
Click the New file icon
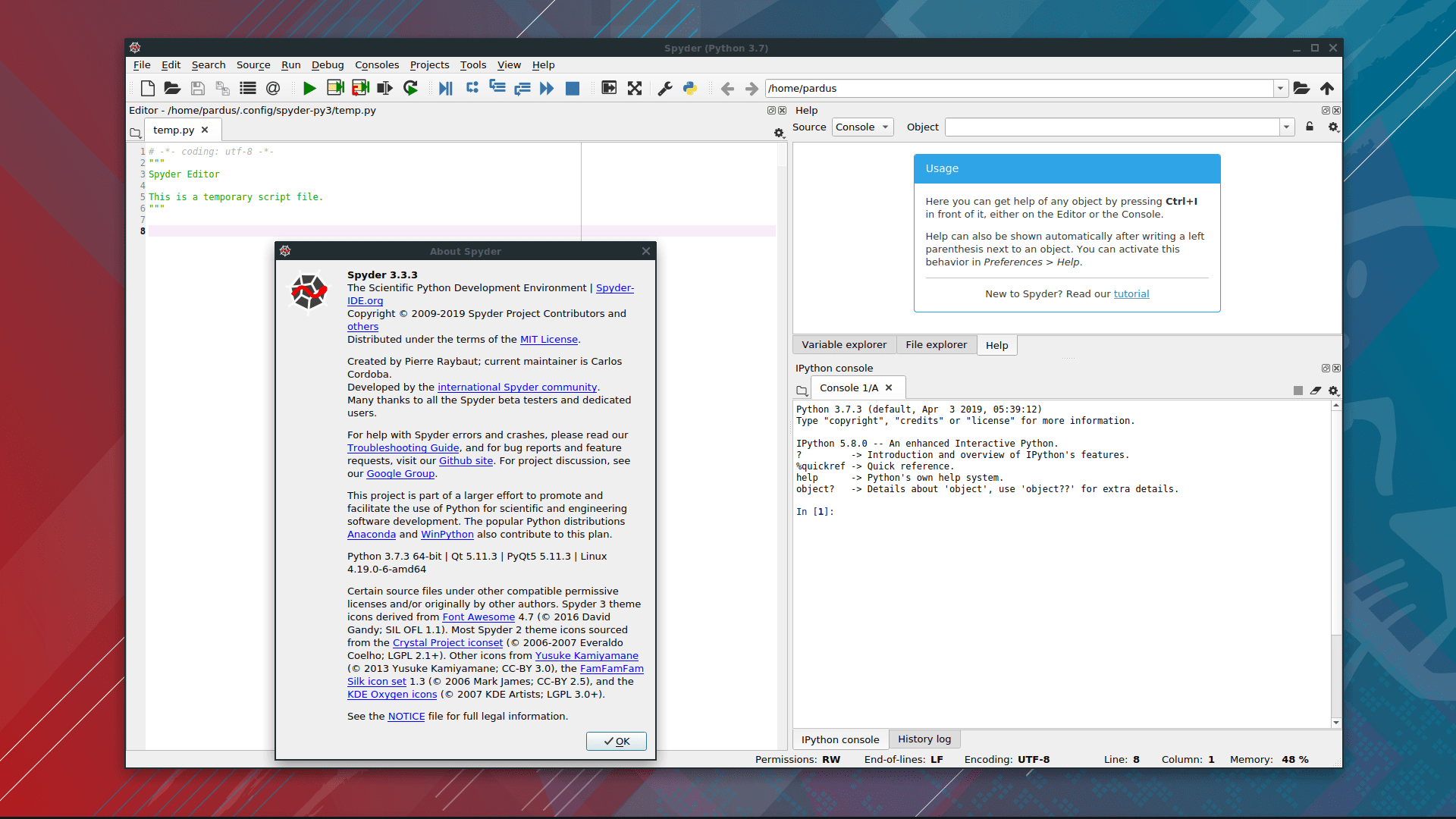(x=148, y=89)
